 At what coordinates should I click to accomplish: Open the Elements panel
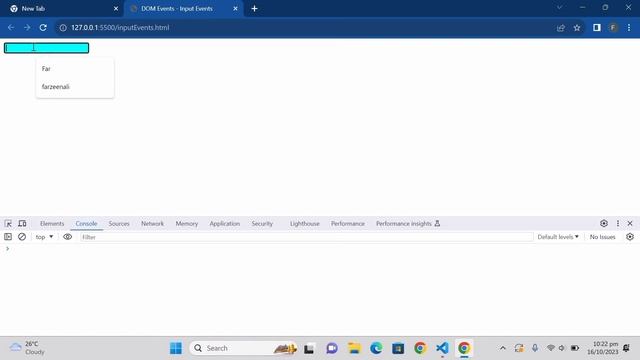click(x=52, y=224)
